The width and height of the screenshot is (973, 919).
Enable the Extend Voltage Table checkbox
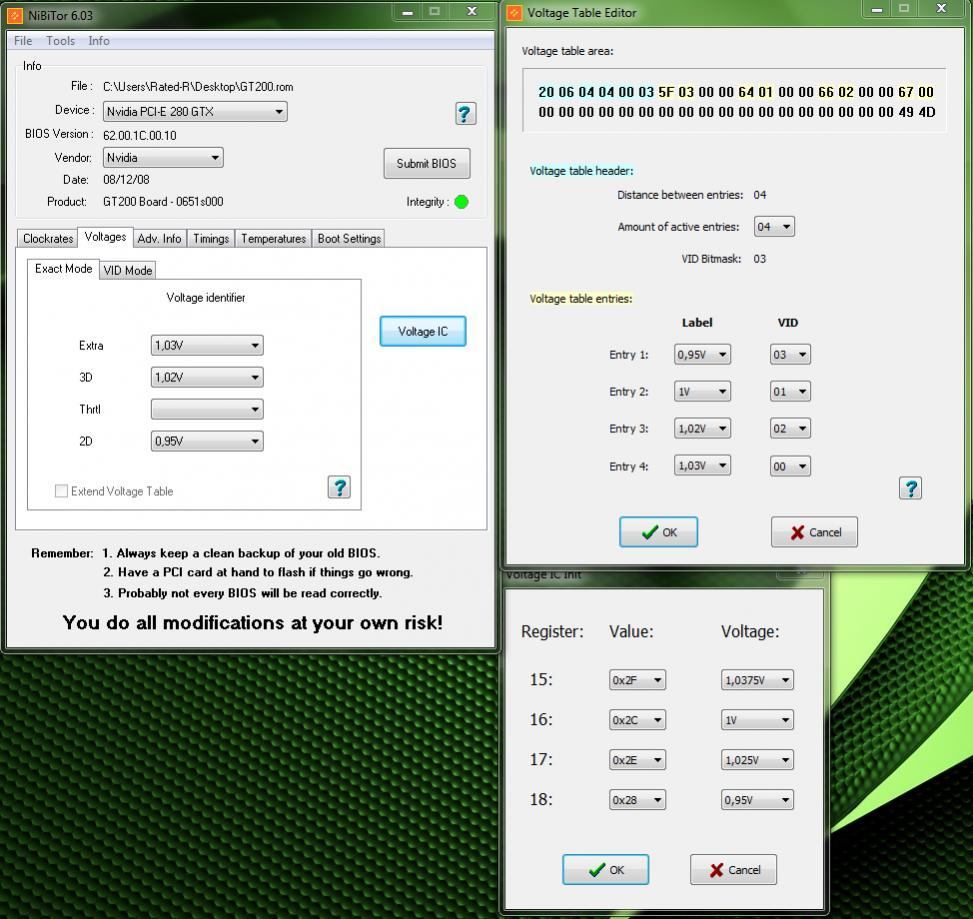[61, 491]
